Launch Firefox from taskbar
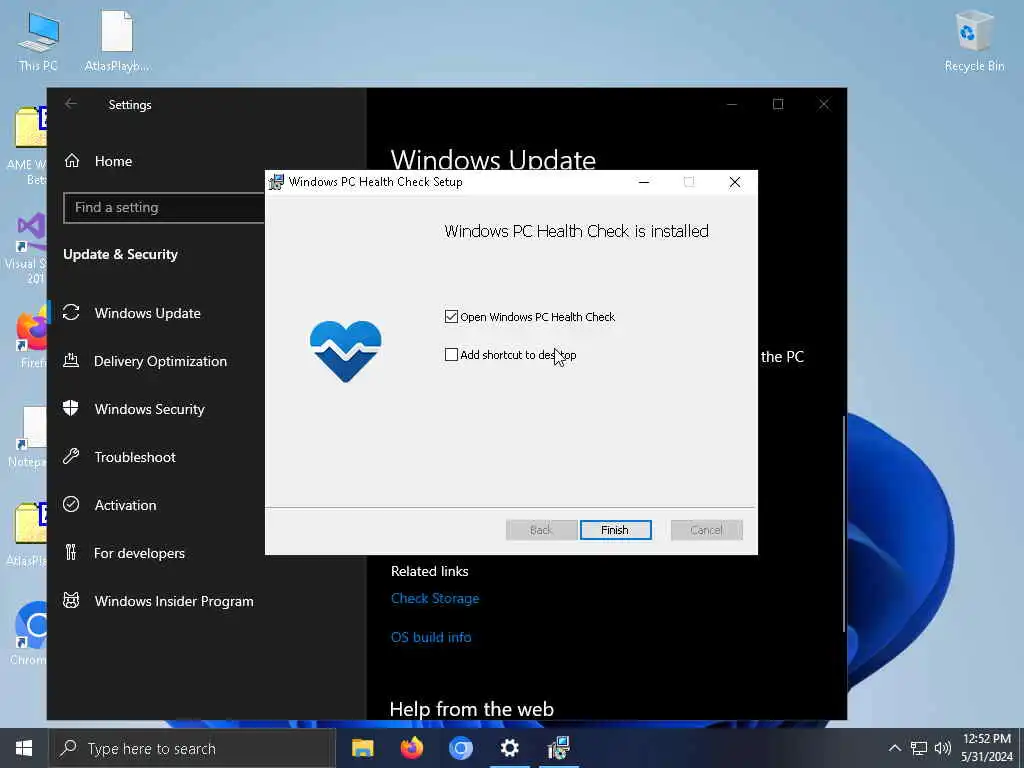The height and width of the screenshot is (768, 1024). point(411,748)
